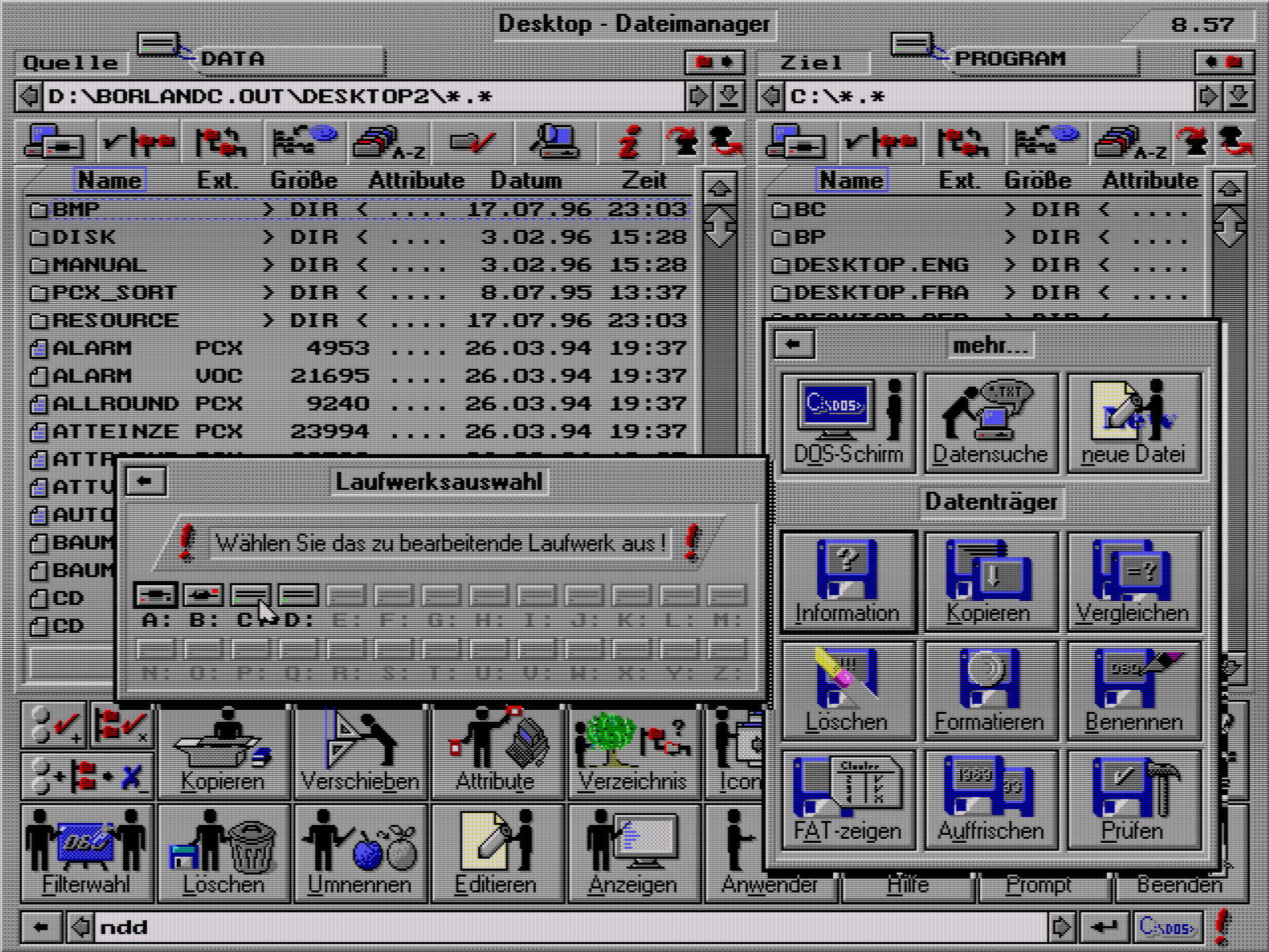Click Attribute column header in target pane
The width and height of the screenshot is (1269, 952).
point(1150,180)
